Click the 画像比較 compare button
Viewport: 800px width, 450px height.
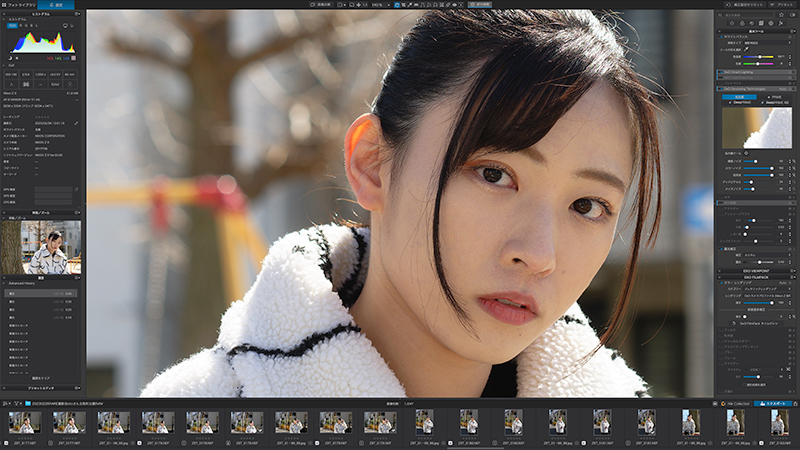(321, 5)
